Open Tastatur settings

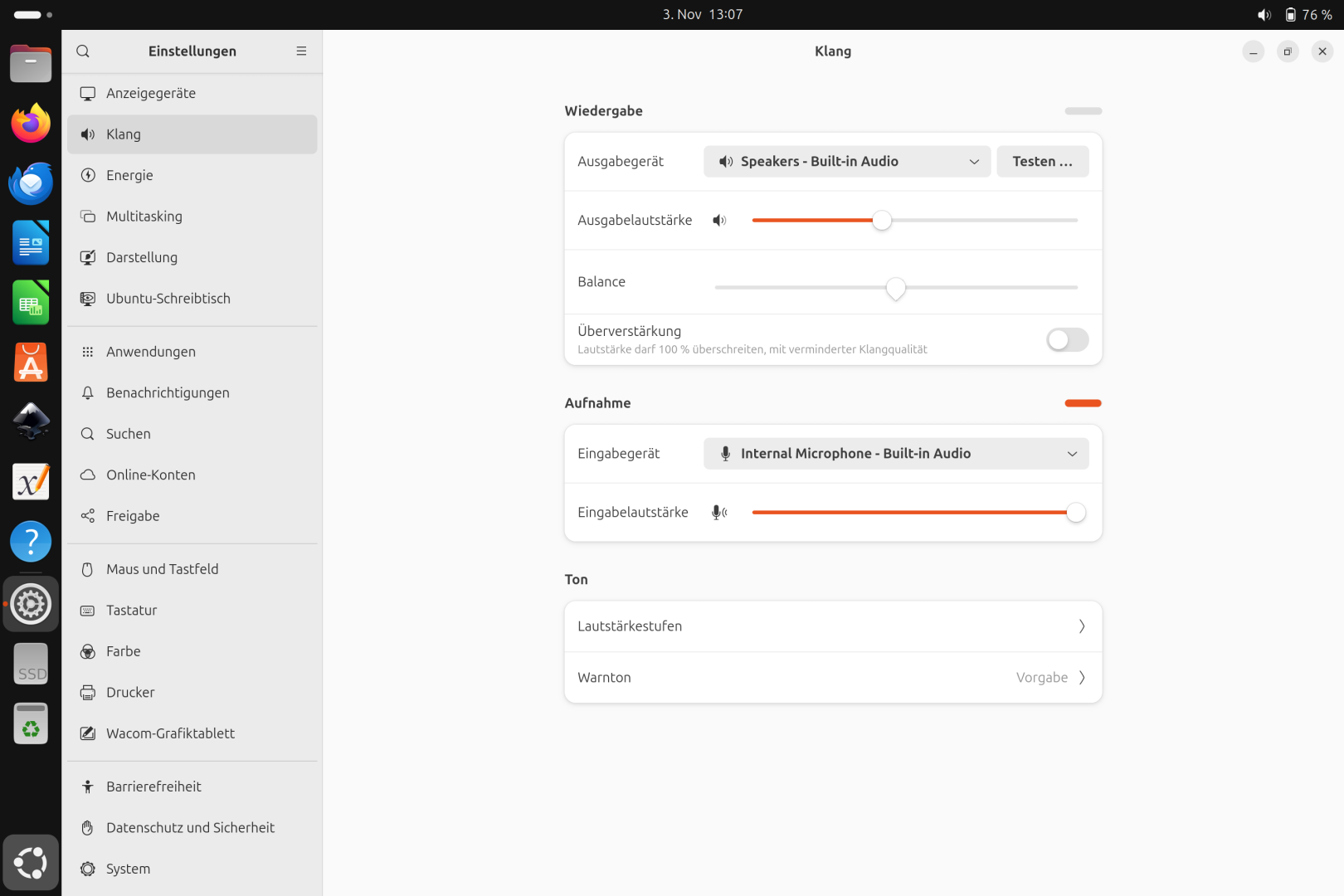click(x=192, y=611)
